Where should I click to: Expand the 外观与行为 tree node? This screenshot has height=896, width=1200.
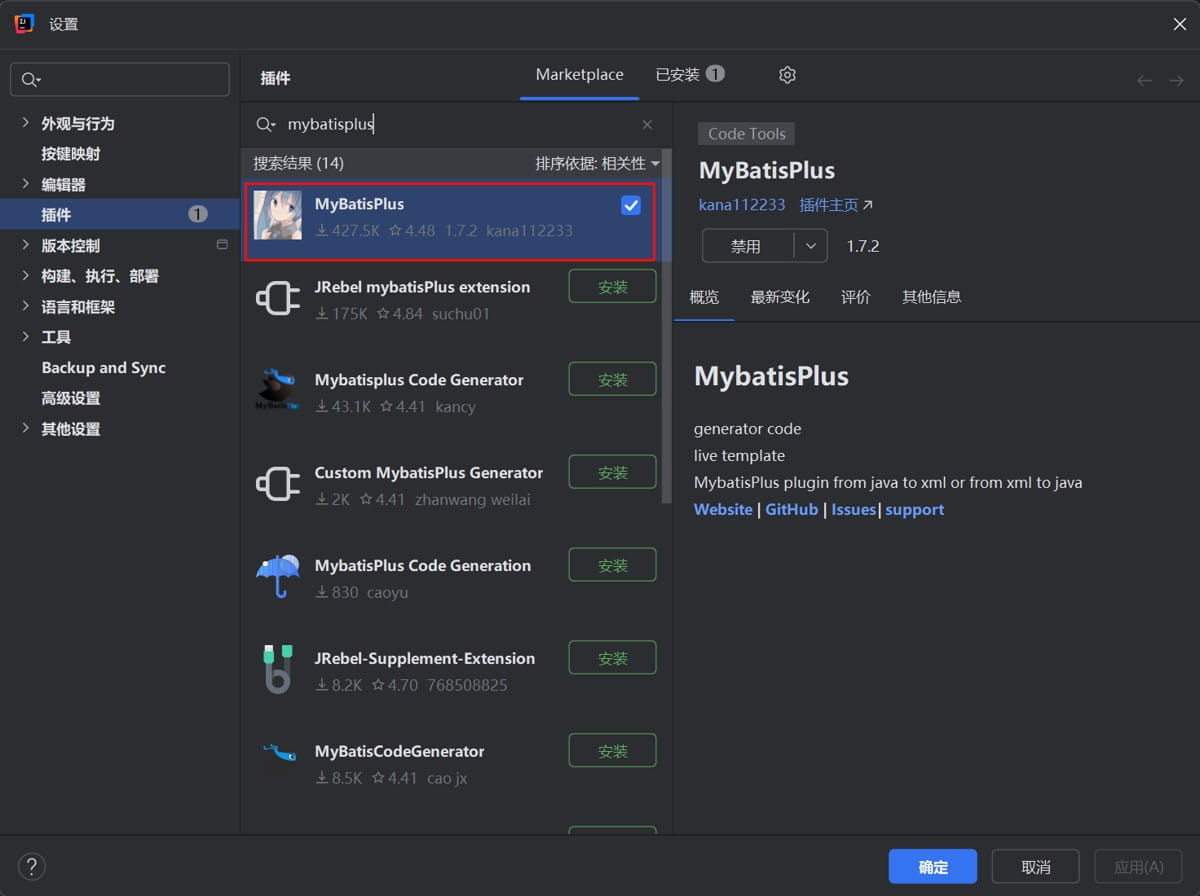click(x=25, y=123)
